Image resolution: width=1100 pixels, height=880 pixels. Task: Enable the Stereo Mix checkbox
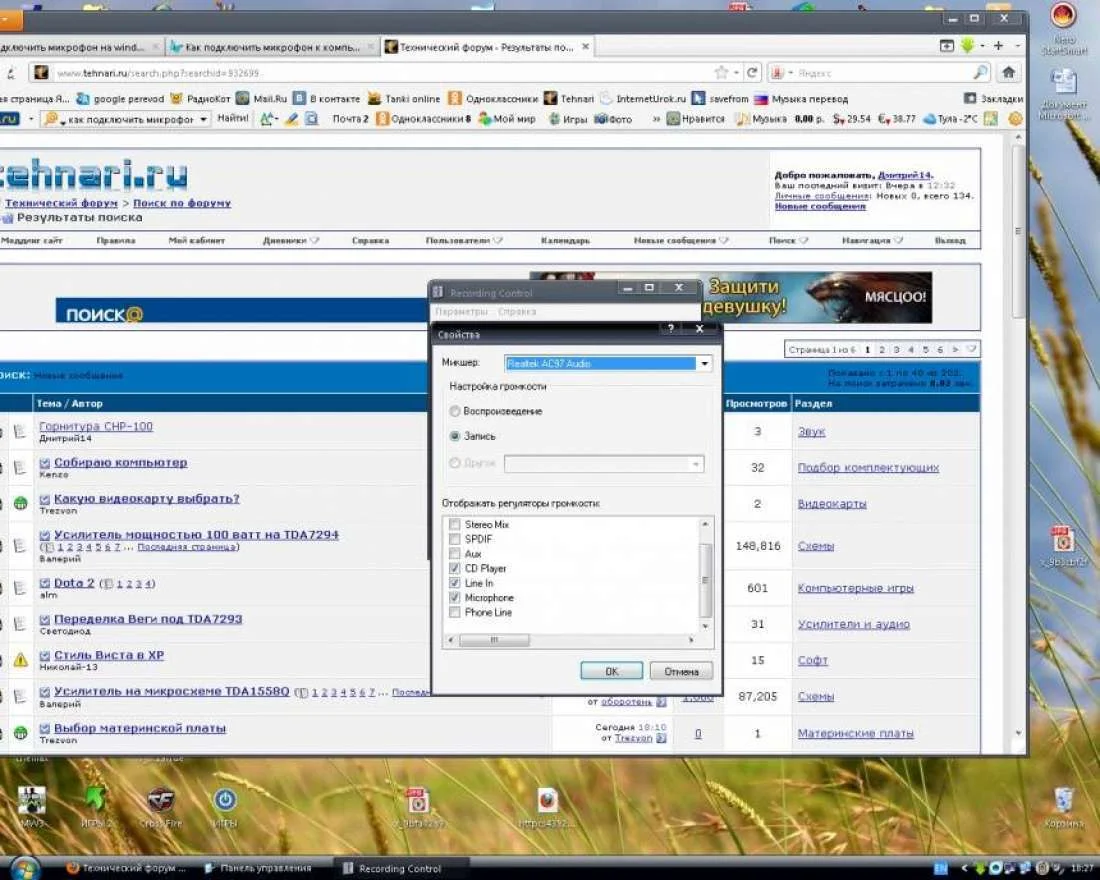pyautogui.click(x=455, y=525)
